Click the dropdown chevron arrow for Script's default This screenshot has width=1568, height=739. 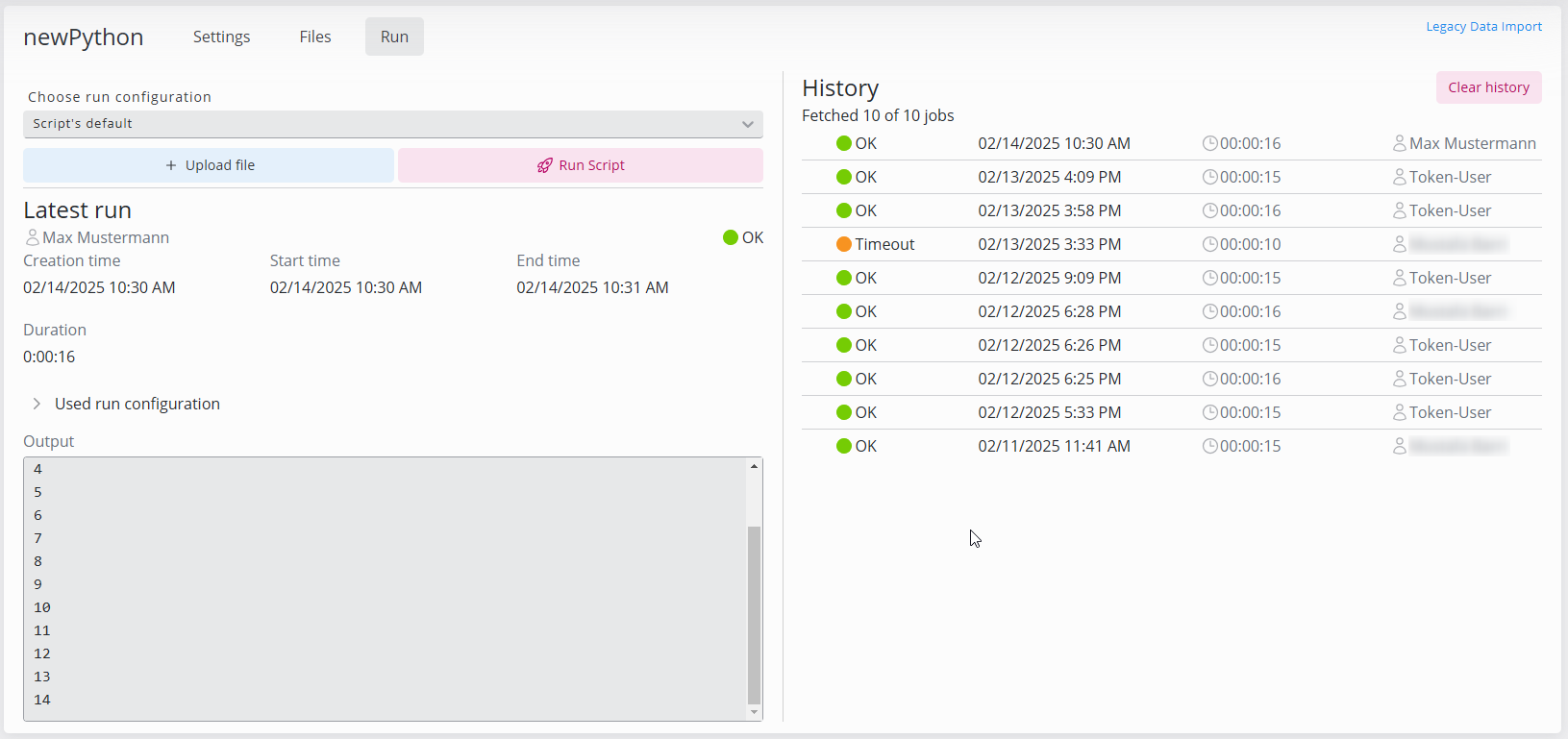[x=747, y=124]
